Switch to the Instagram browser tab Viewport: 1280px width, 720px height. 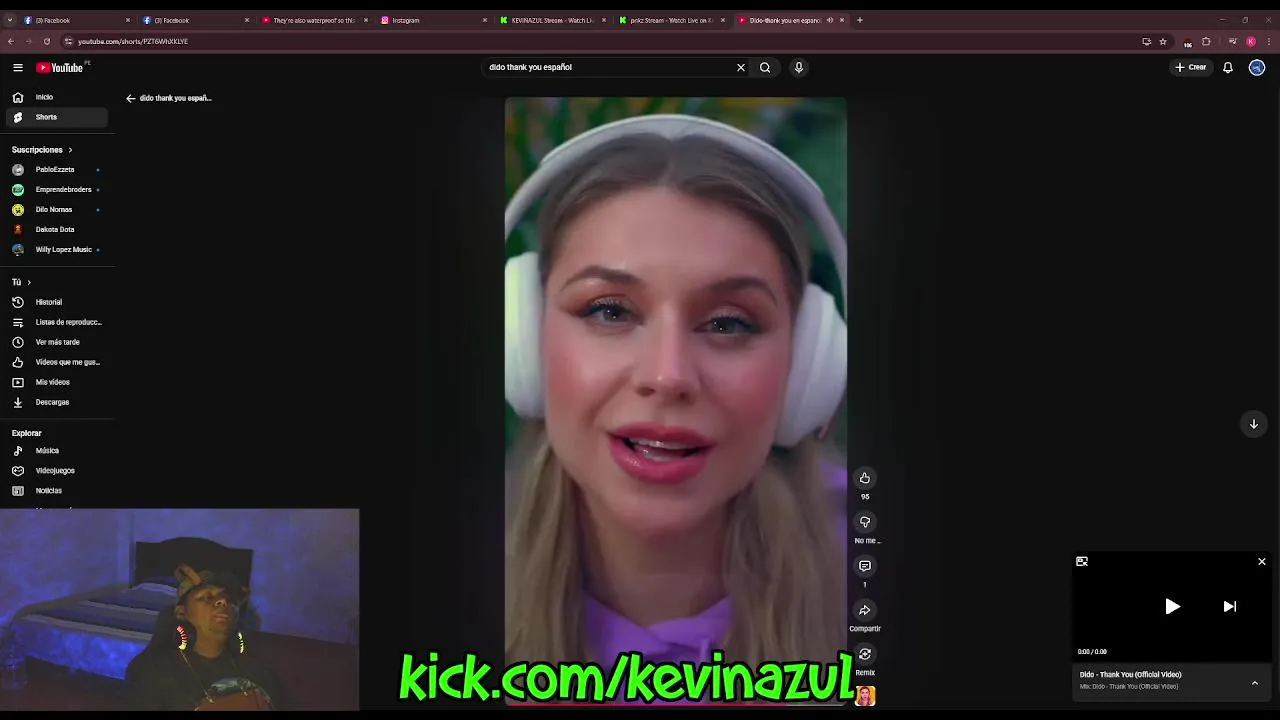click(x=434, y=20)
